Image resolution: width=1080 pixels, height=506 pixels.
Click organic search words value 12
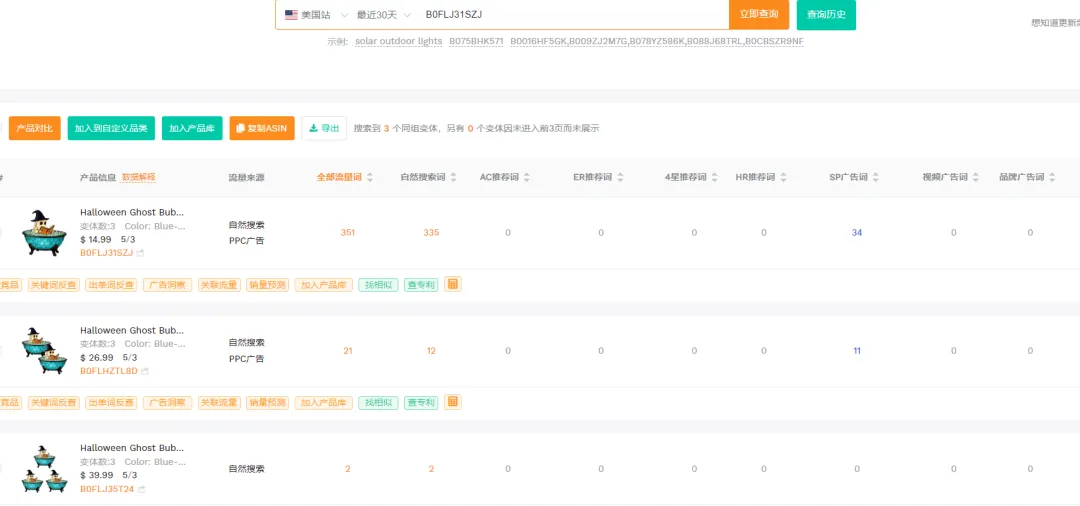click(x=431, y=351)
